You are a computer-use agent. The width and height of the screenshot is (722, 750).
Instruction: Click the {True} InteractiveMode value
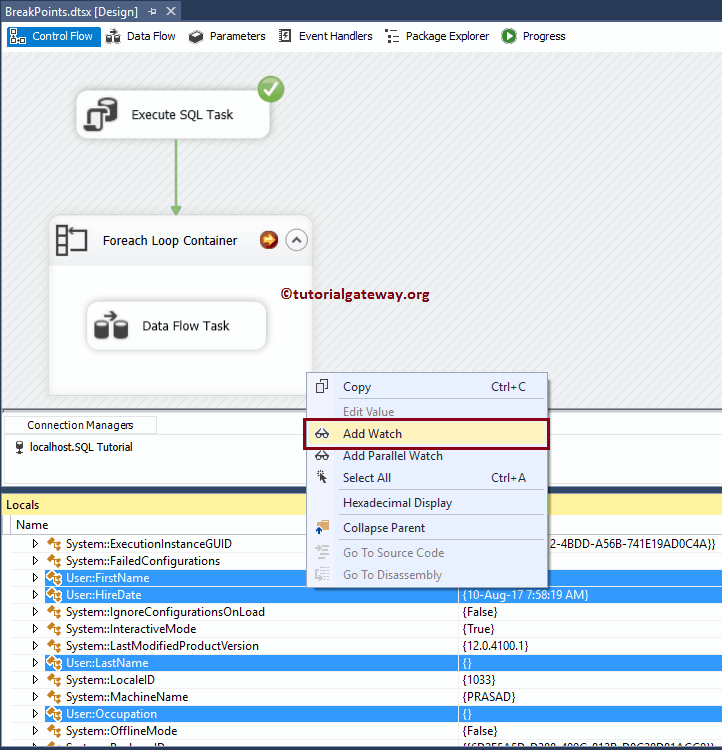(478, 629)
